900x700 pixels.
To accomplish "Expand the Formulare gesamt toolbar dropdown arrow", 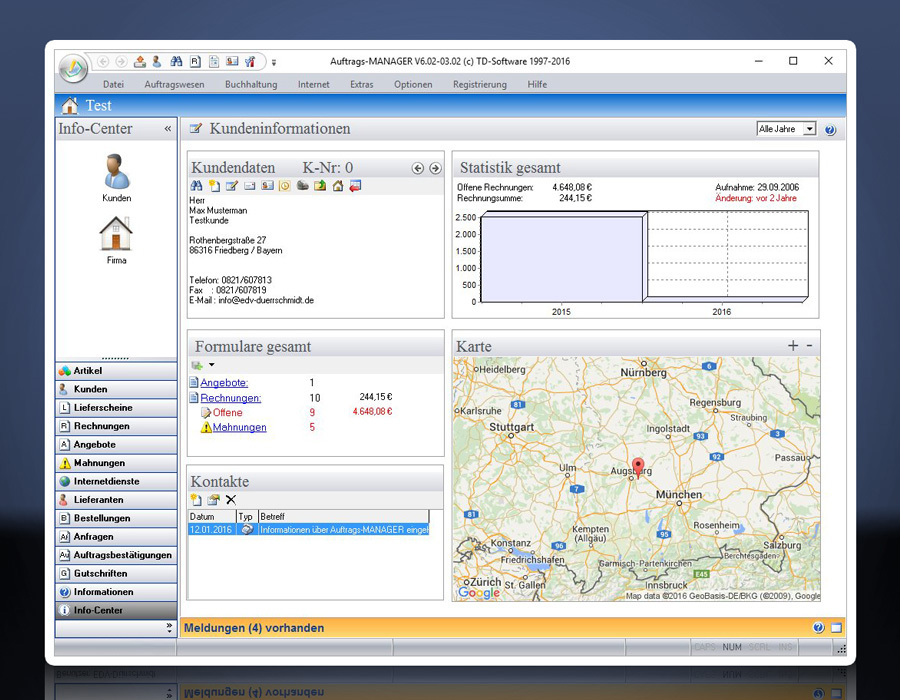I will (211, 365).
